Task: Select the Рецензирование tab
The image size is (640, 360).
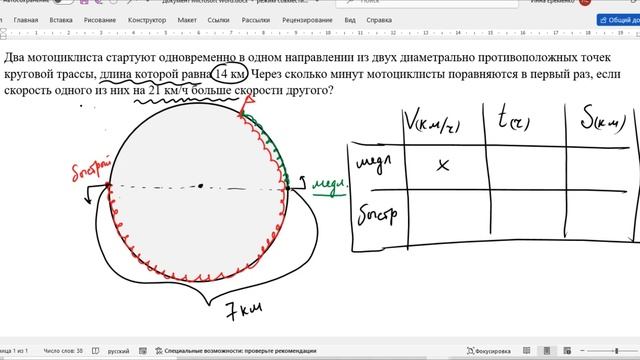Action: [x=307, y=20]
